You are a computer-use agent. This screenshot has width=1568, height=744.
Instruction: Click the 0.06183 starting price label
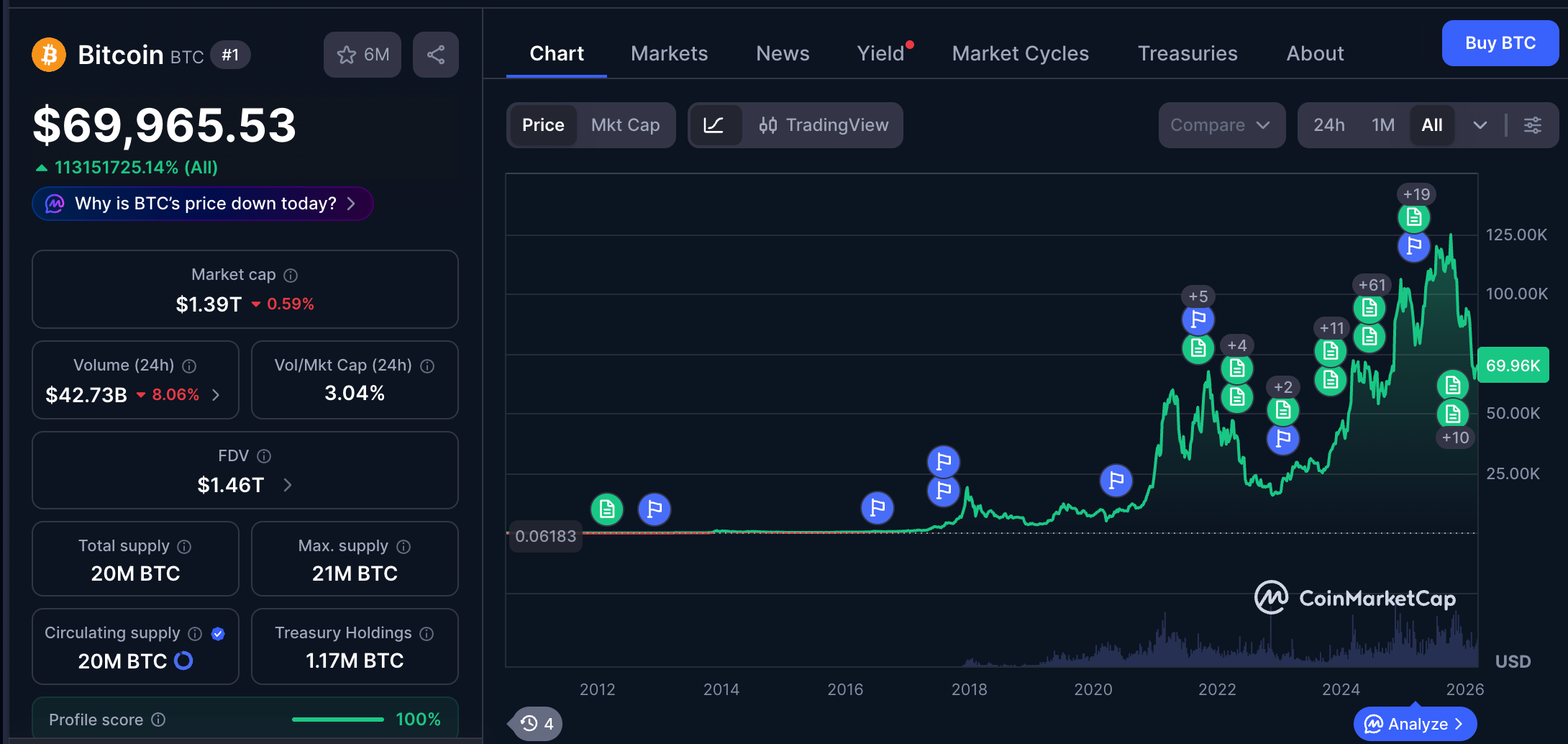pos(545,537)
